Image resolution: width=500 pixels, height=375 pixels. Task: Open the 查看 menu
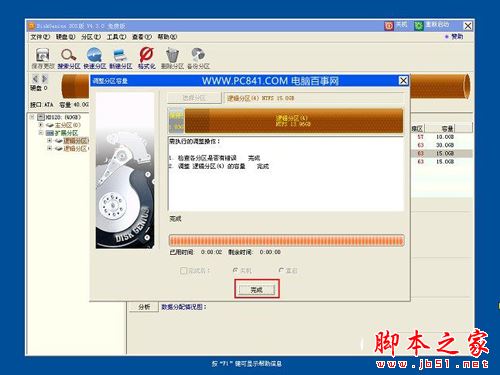tap(142, 37)
